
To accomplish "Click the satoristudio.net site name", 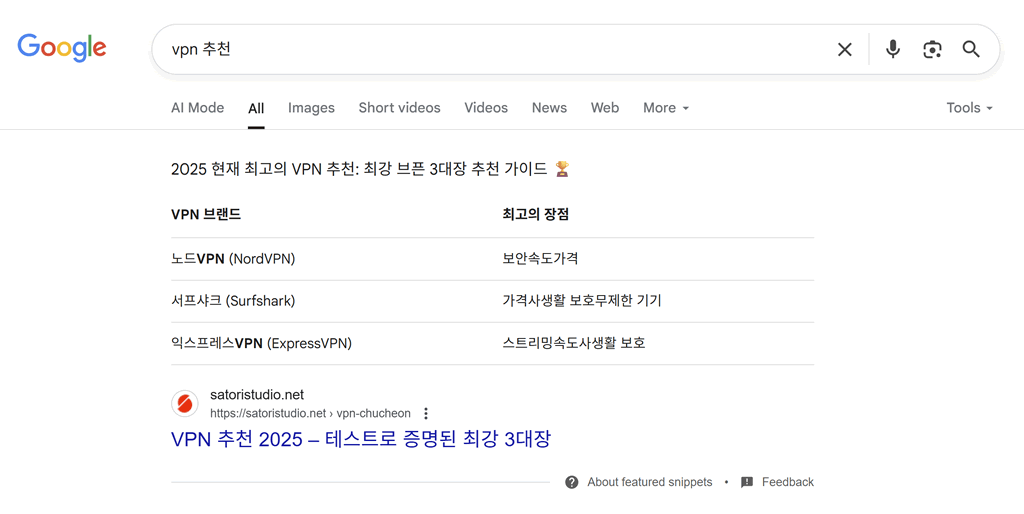I will click(257, 394).
